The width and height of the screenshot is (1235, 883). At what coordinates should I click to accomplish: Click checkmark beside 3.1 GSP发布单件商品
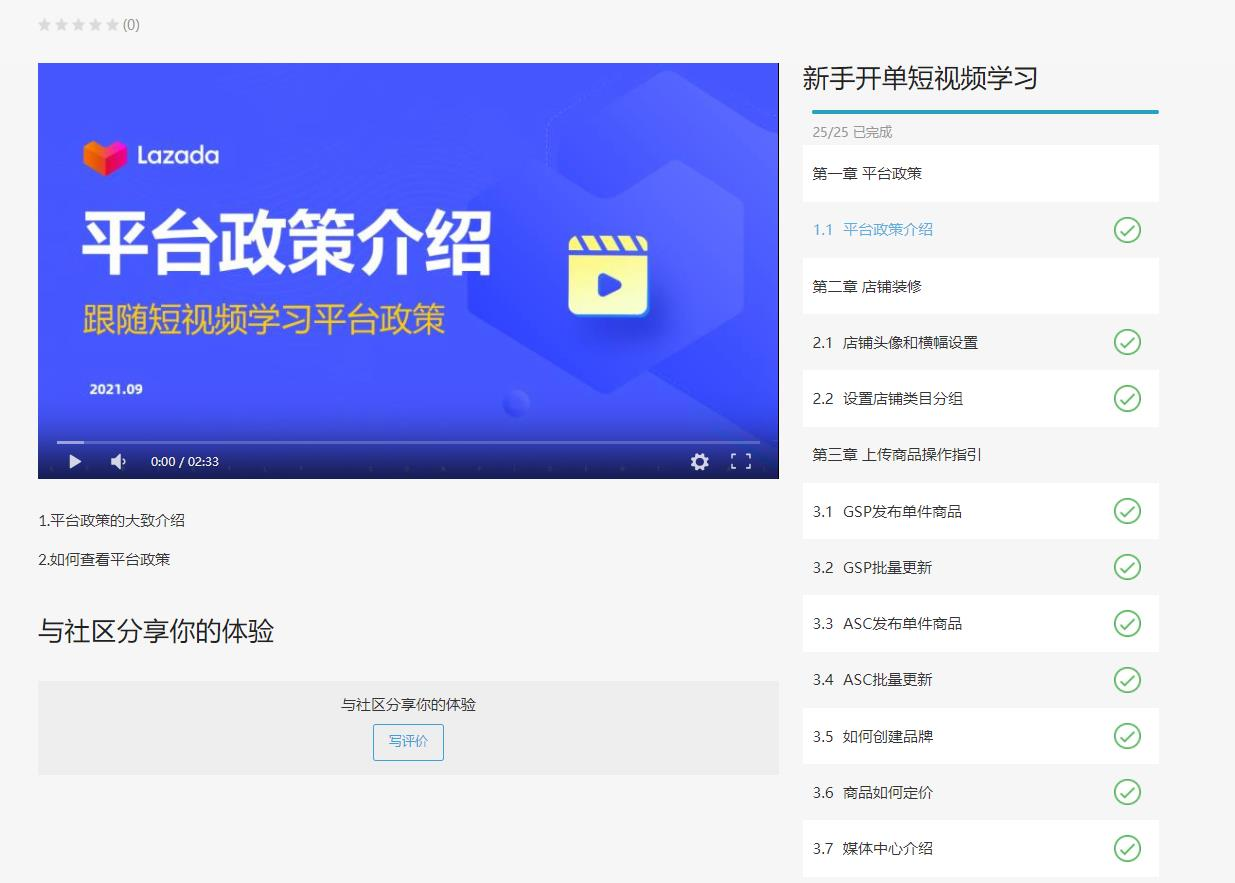(1127, 511)
